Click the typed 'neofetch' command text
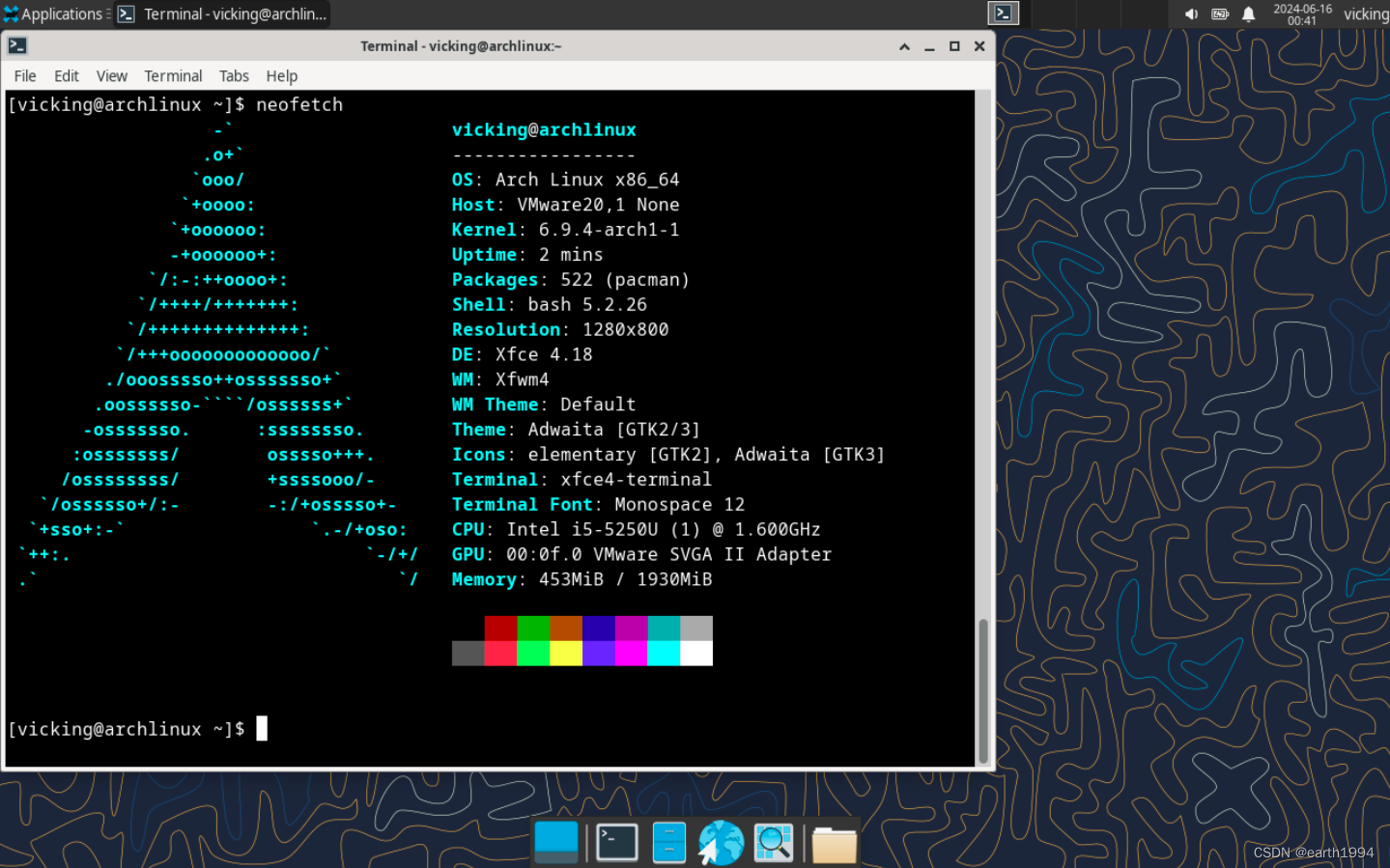Viewport: 1390px width, 868px height. (299, 104)
